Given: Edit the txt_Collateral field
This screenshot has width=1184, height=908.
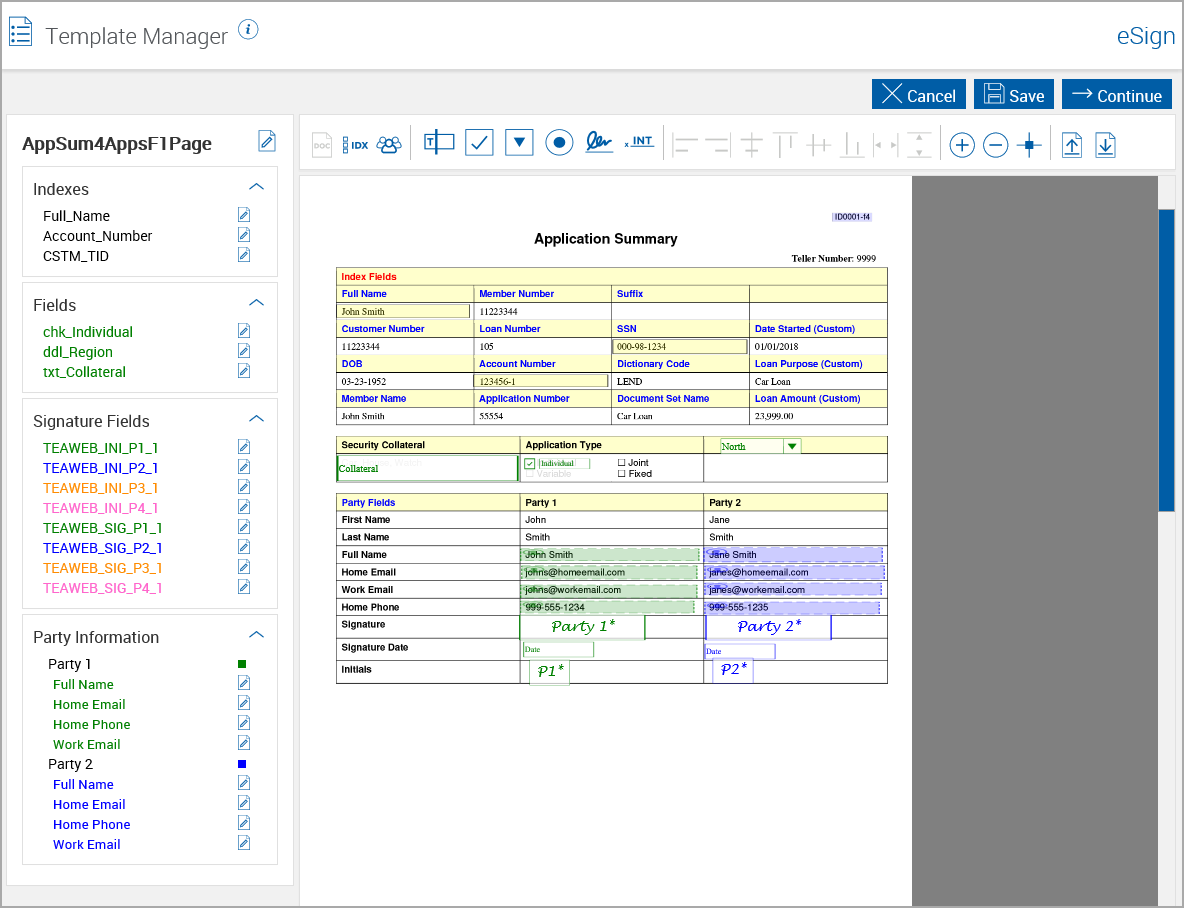Looking at the screenshot, I should 244,371.
